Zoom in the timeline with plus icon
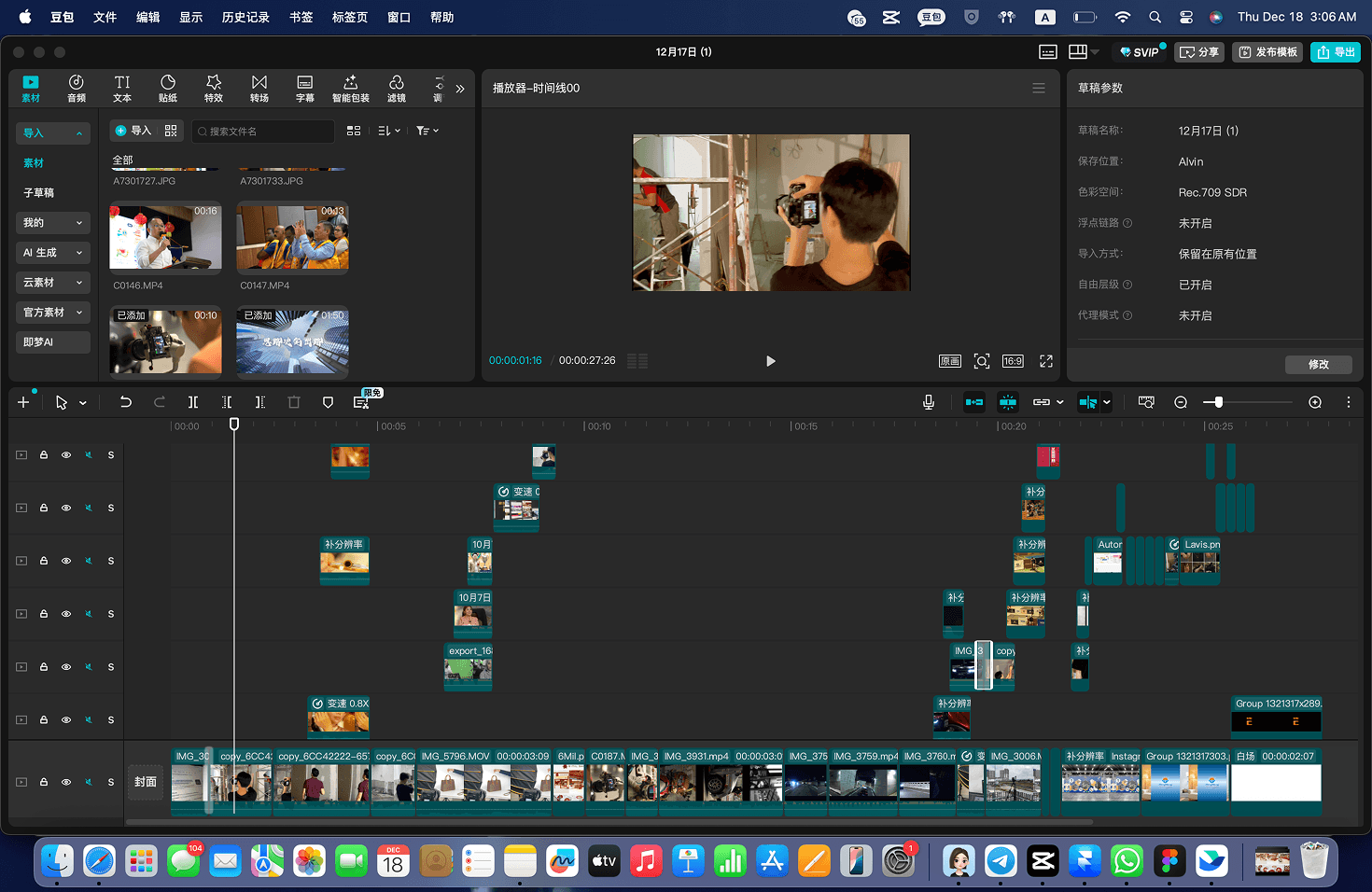 click(1315, 402)
